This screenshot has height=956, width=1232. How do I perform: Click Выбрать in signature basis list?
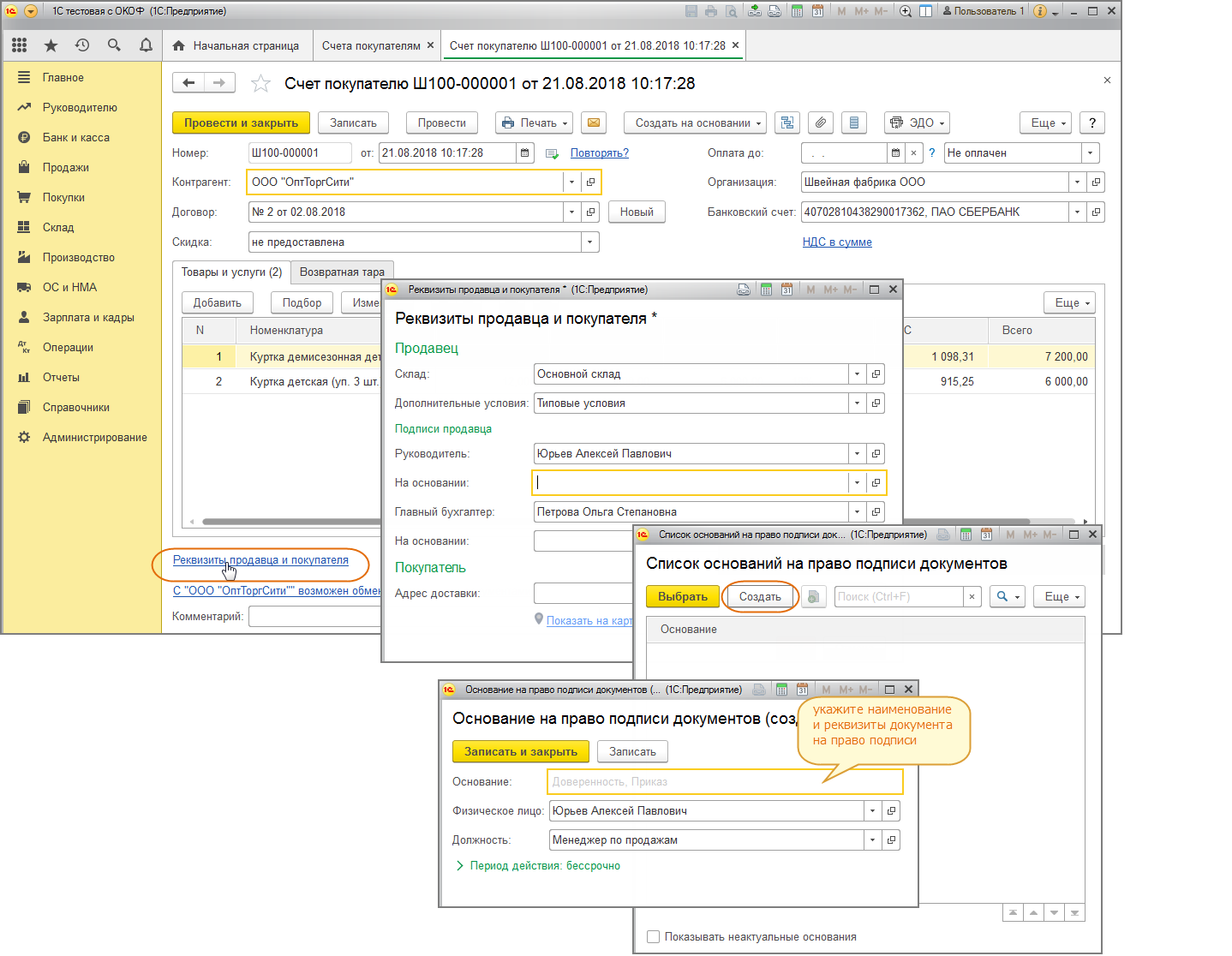coord(683,596)
